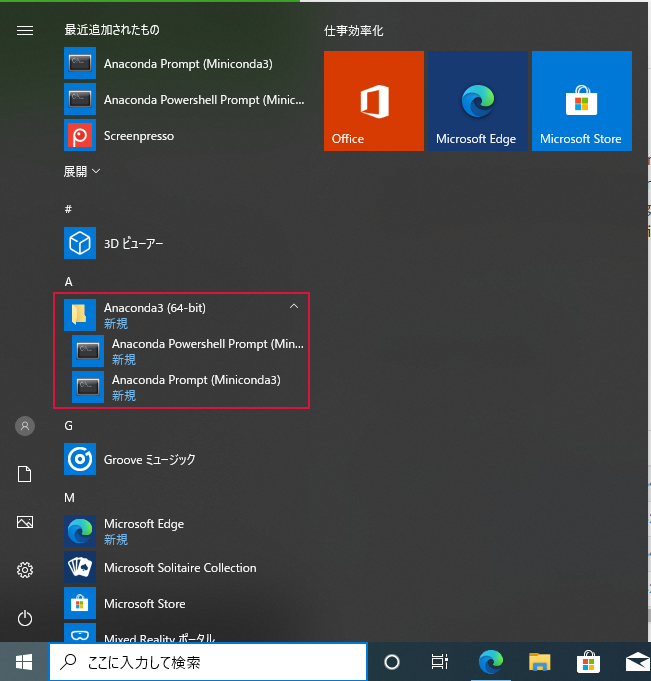The height and width of the screenshot is (681, 651).
Task: Open Task View on the taskbar
Action: (440, 662)
